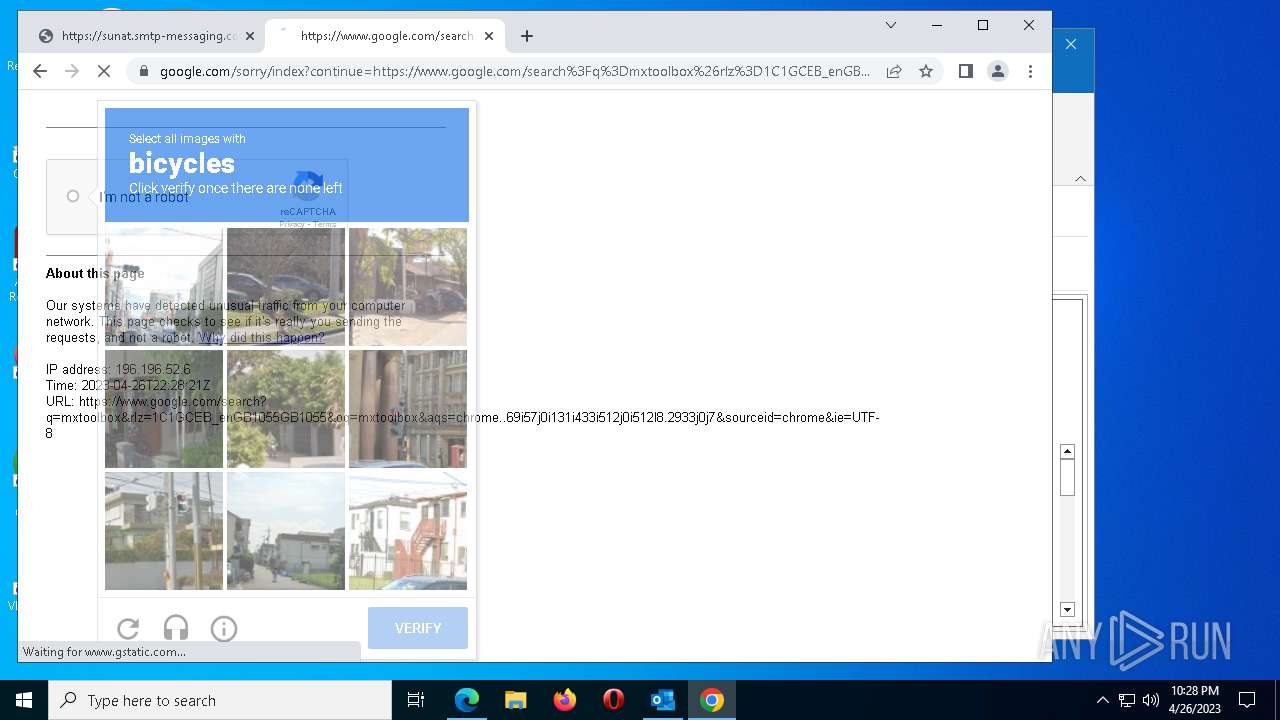Launch Firefox from taskbar
Image resolution: width=1280 pixels, height=720 pixels.
[x=565, y=700]
